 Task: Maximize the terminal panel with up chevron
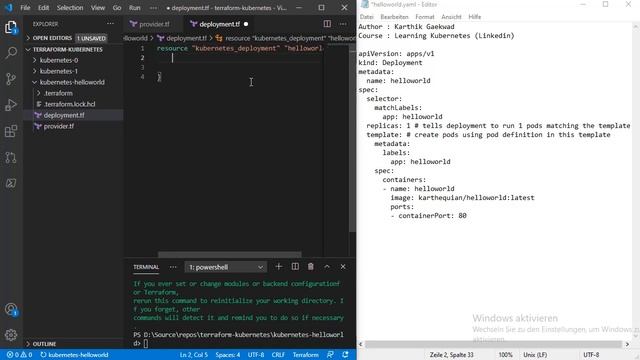tap(327, 267)
